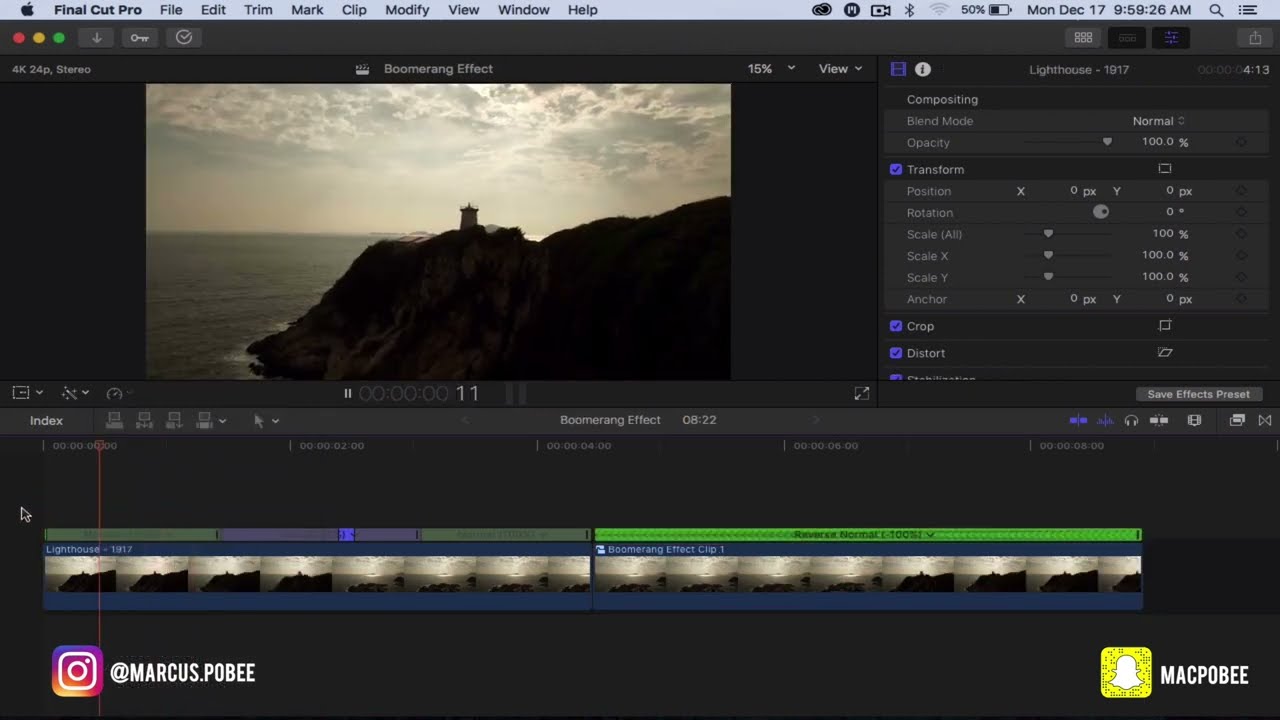The image size is (1280, 720).
Task: Open the Final Cut Pro app menu
Action: [98, 10]
